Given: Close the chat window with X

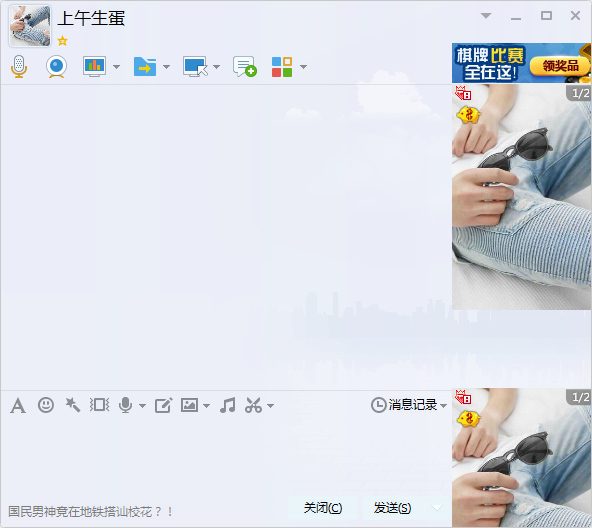Looking at the screenshot, I should pyautogui.click(x=575, y=16).
